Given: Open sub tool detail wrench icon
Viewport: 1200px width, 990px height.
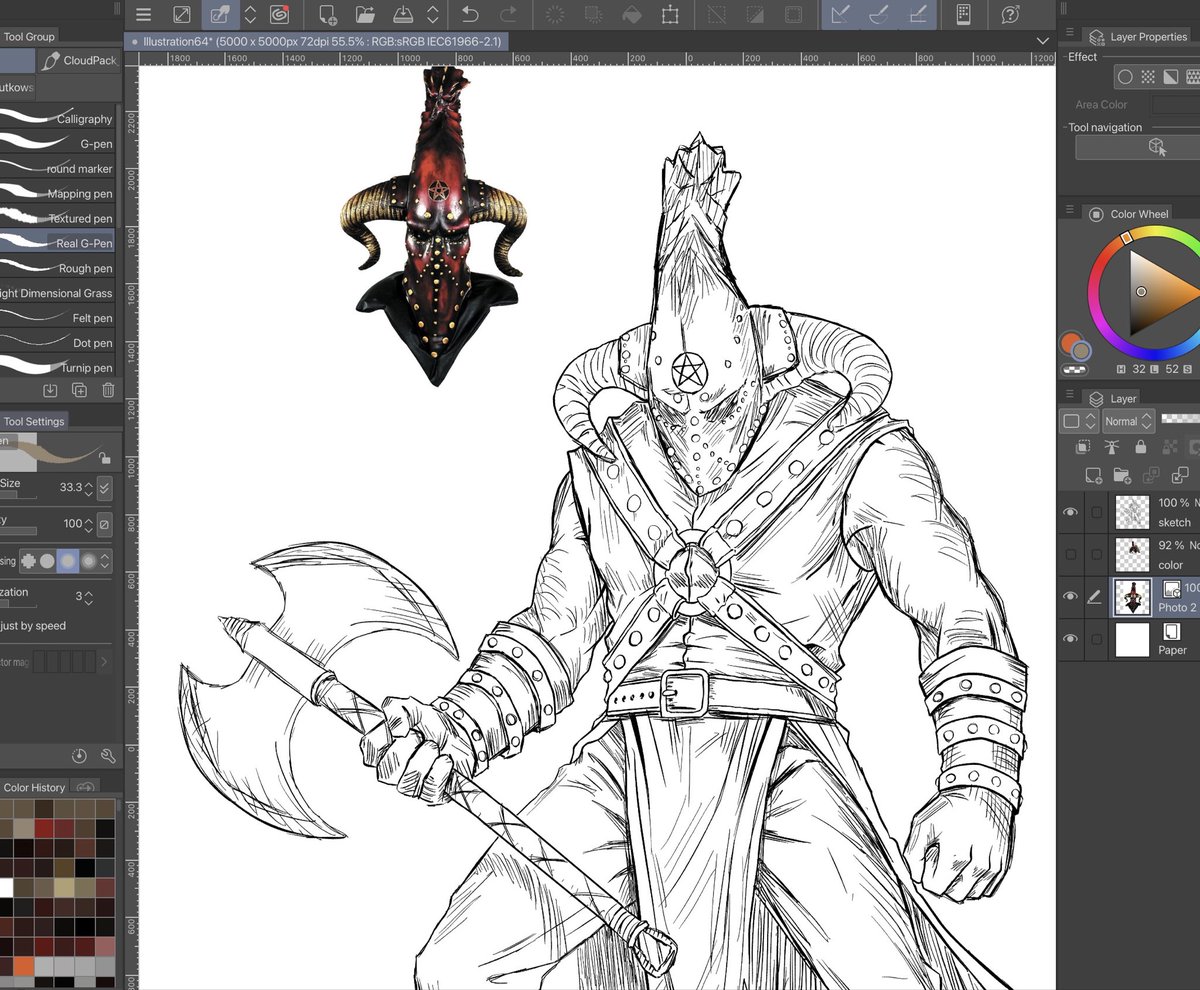Looking at the screenshot, I should [108, 755].
